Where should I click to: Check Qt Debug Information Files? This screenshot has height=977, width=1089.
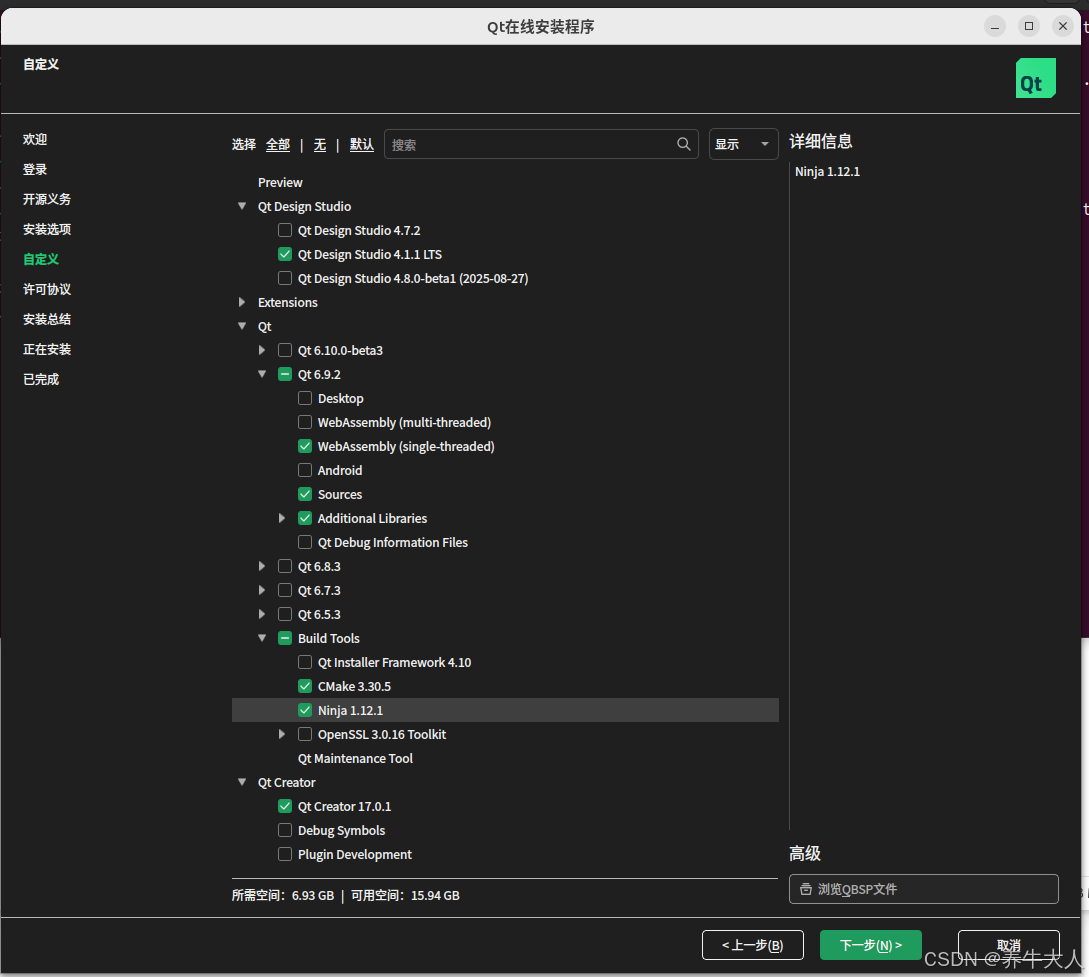[x=305, y=542]
